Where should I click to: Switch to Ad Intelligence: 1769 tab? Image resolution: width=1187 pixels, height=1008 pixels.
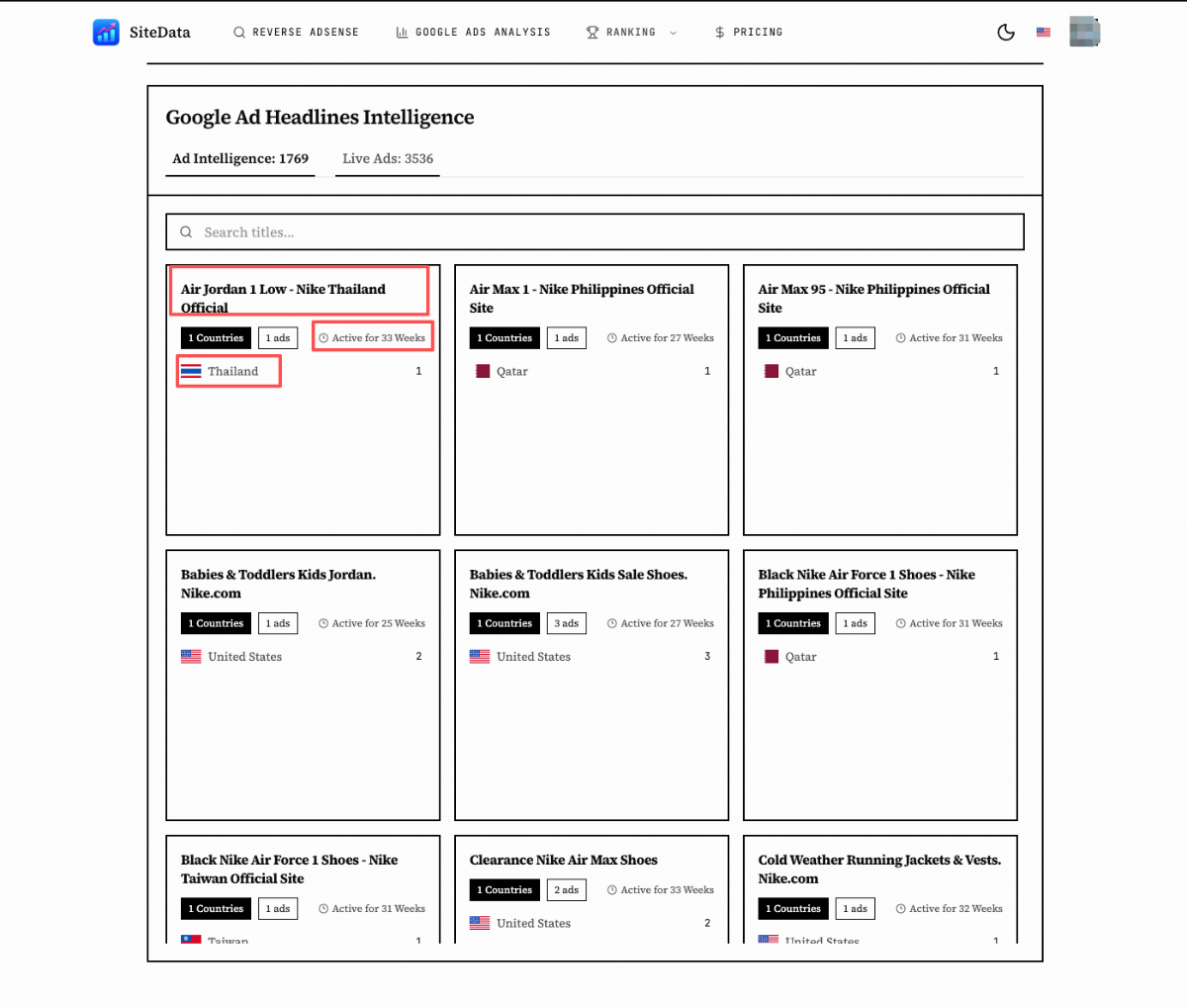click(x=240, y=159)
